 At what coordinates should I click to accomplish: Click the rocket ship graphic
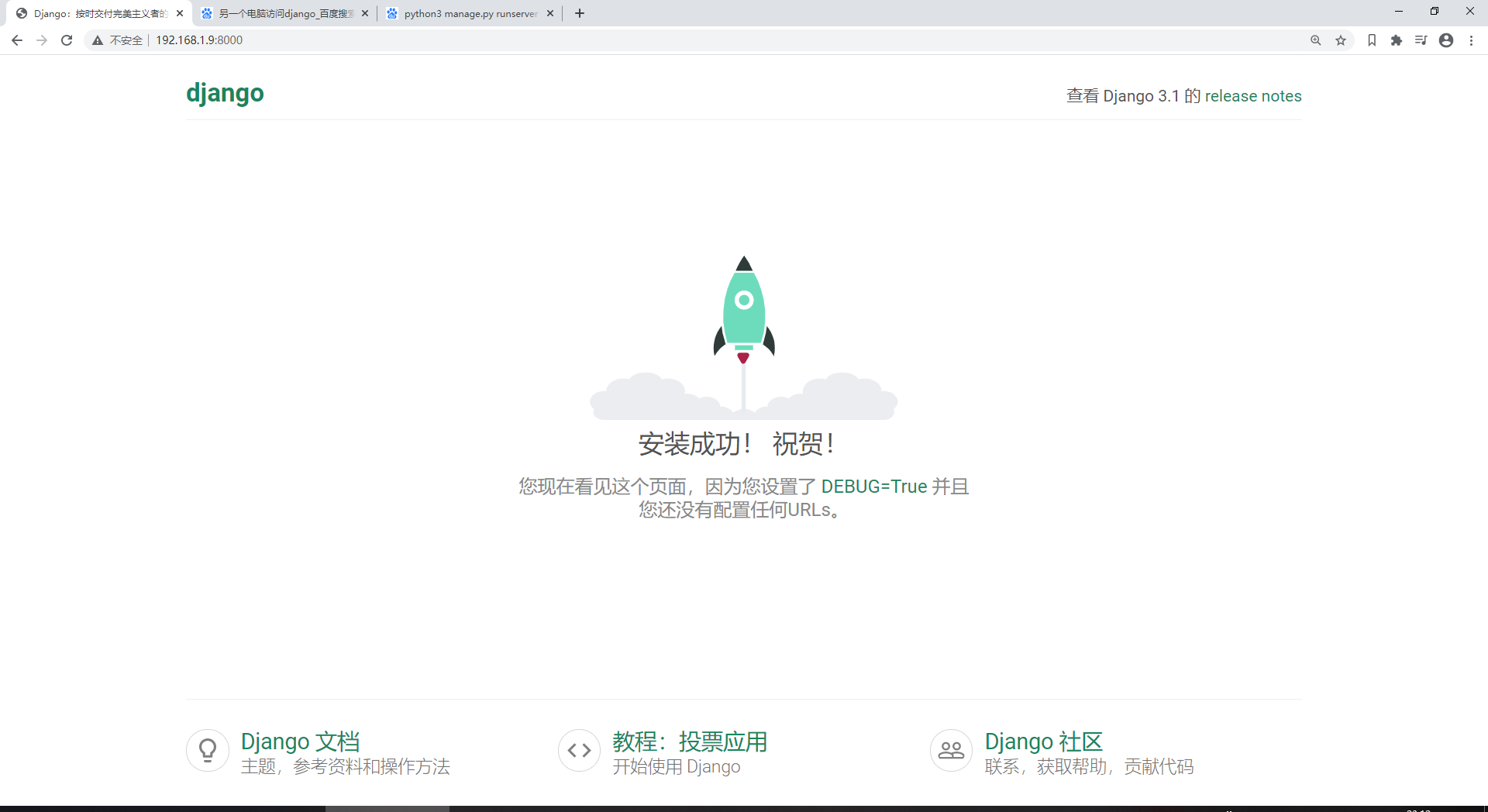(742, 310)
